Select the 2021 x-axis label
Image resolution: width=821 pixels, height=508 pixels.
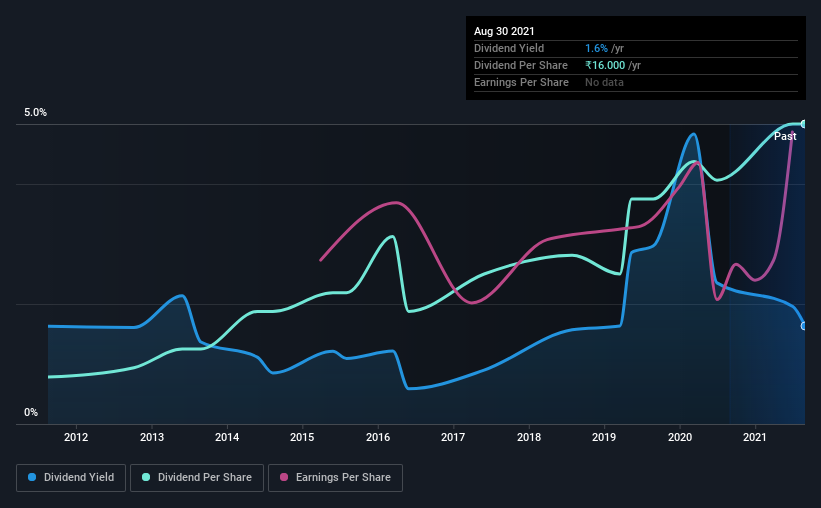click(x=755, y=437)
